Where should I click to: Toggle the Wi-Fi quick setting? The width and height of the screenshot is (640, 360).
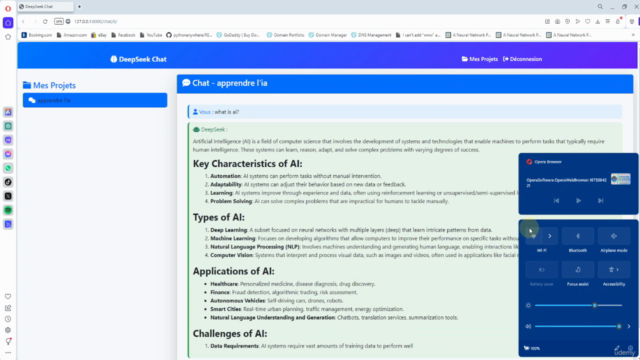(x=533, y=236)
